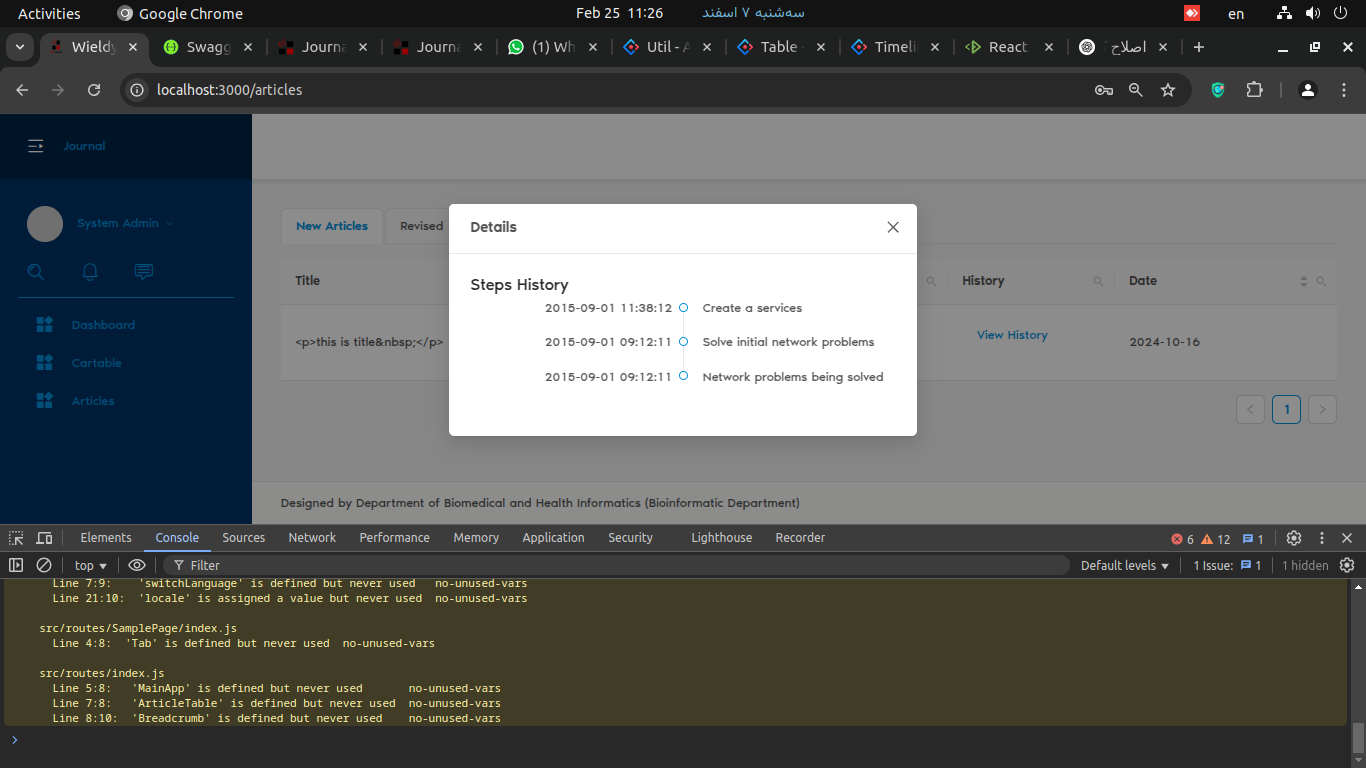The width and height of the screenshot is (1366, 768).
Task: Open the Default levels dropdown
Action: (1124, 565)
